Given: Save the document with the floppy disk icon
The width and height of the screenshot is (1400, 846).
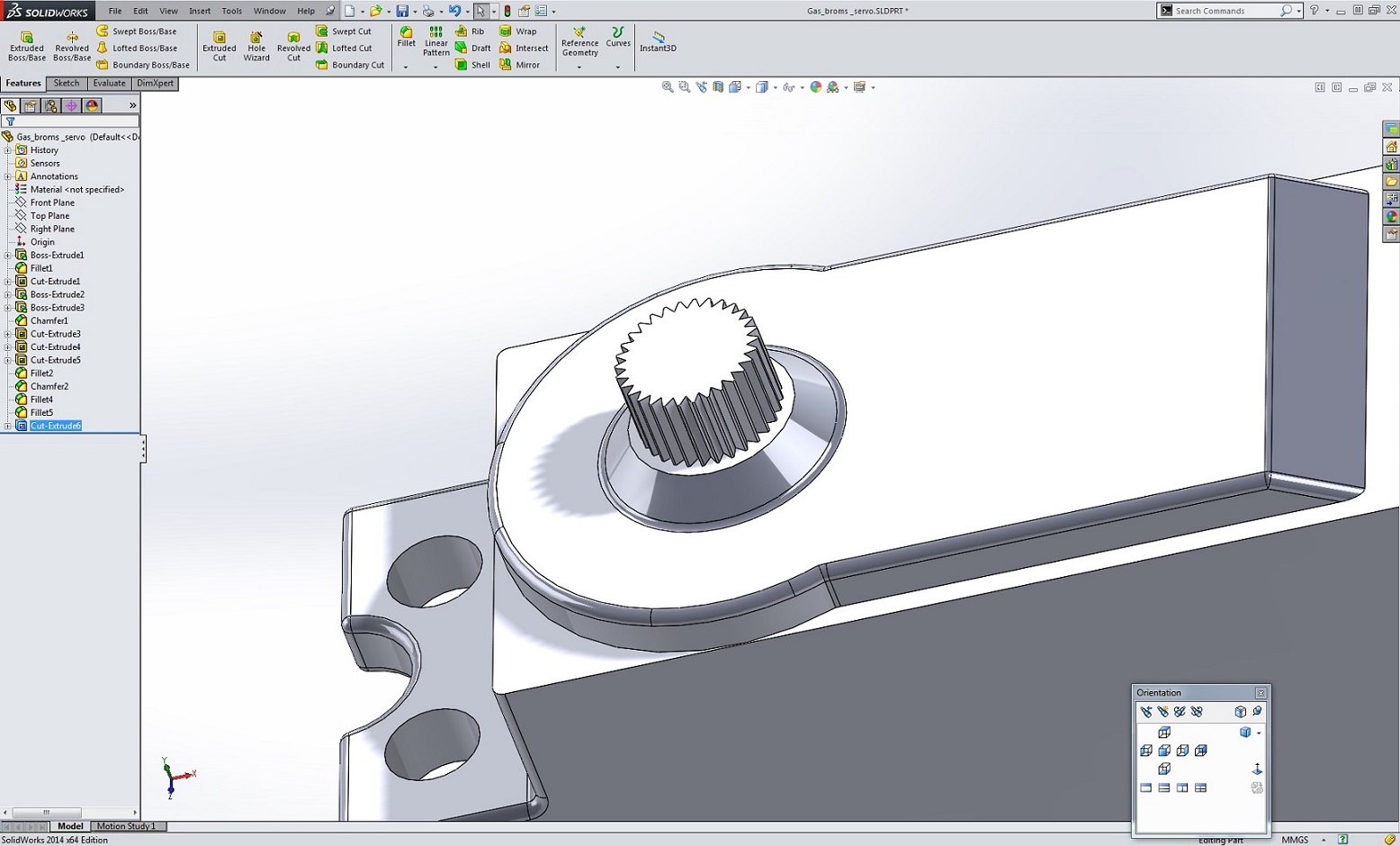Looking at the screenshot, I should [x=402, y=11].
